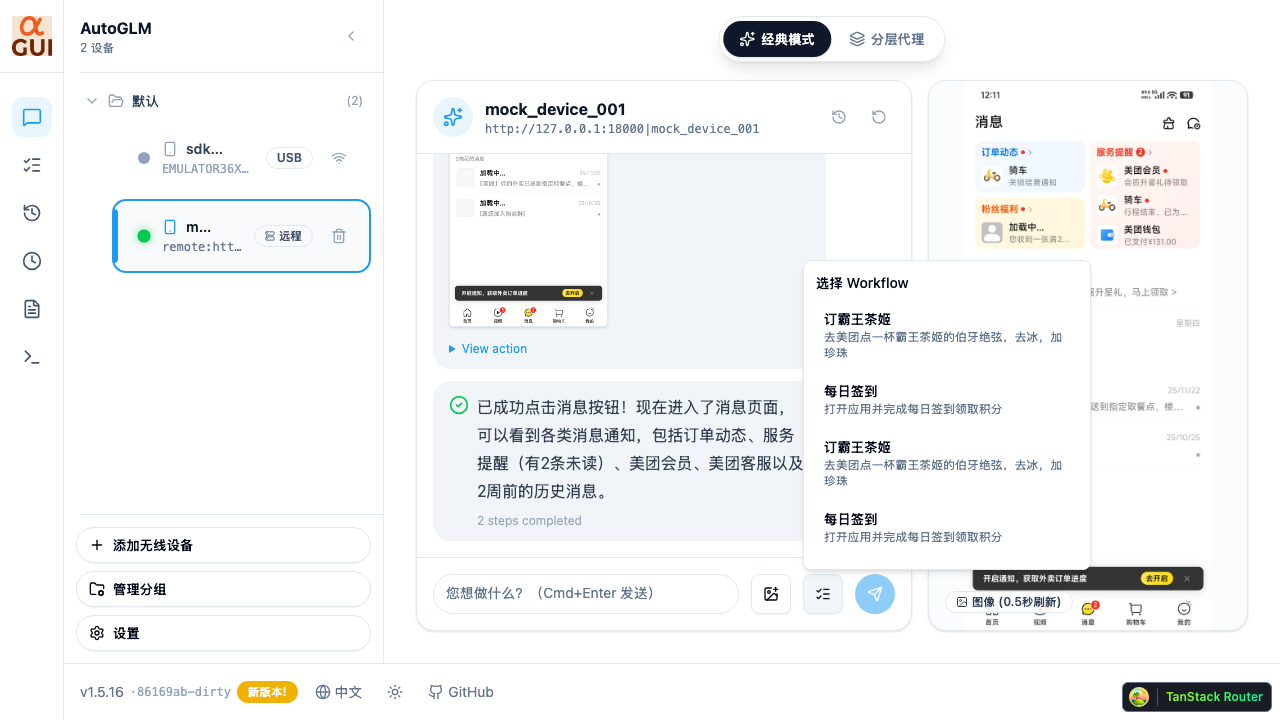
Task: Tap 去开启 button on phone notification bar
Action: coord(1157,579)
